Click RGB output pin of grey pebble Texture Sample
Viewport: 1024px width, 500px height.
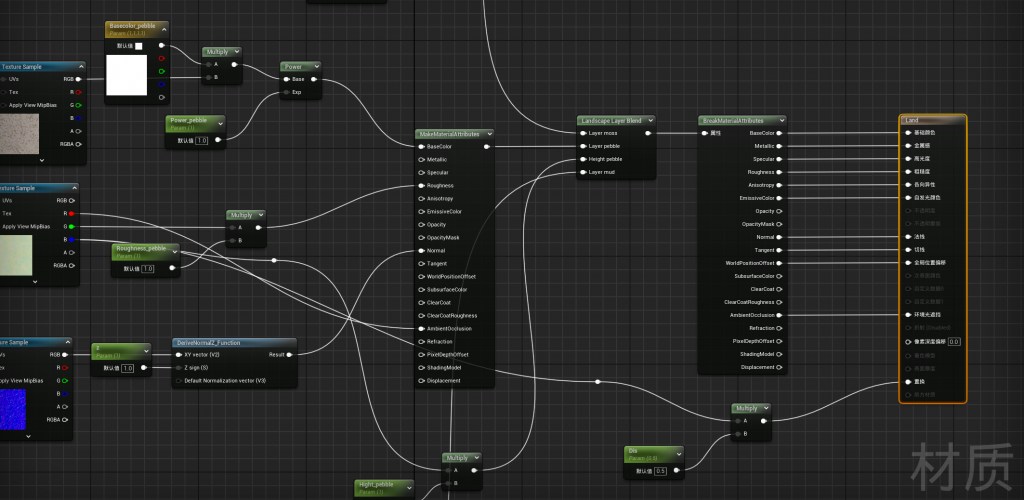click(x=79, y=80)
